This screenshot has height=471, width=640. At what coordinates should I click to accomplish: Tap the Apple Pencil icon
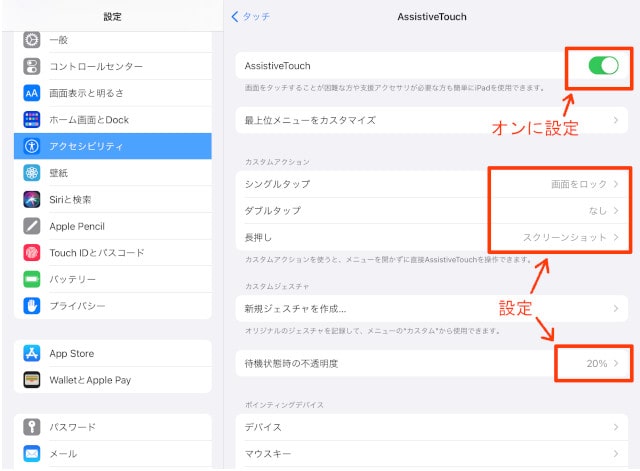[31, 226]
